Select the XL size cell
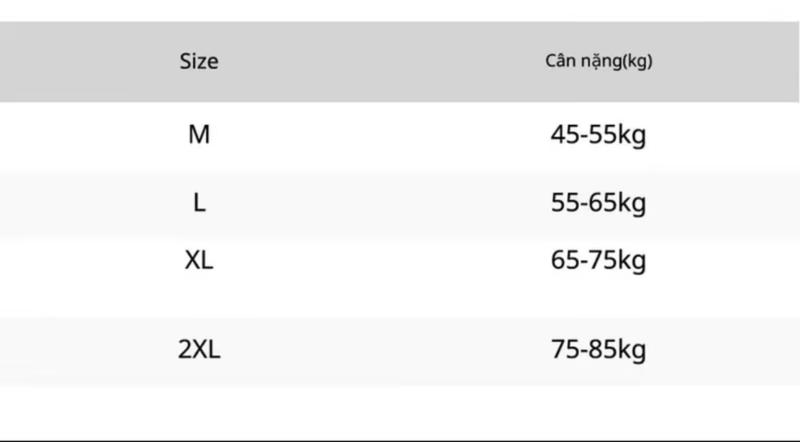800x442 pixels. [199, 261]
